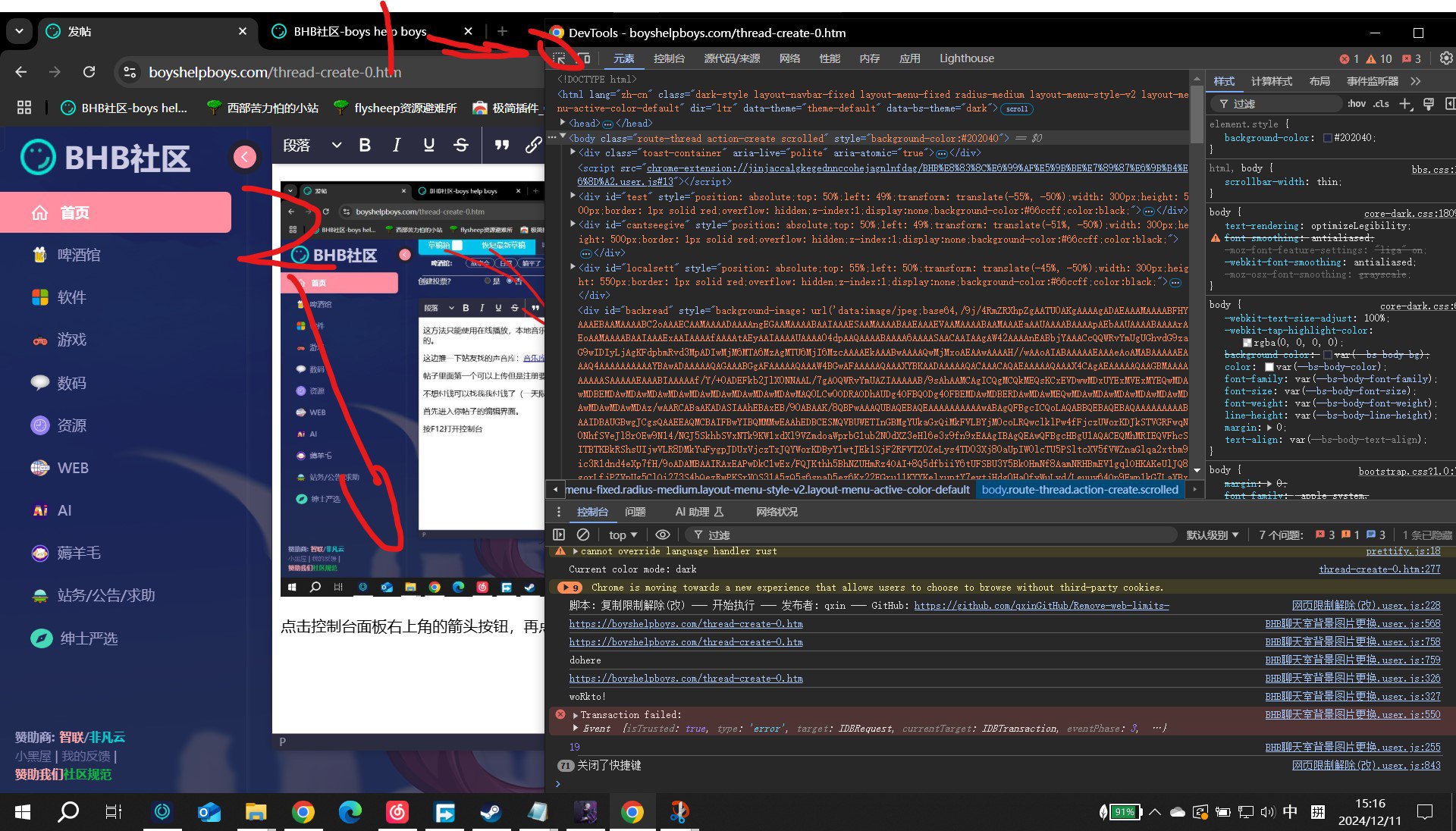Toggle the rendering emulation brush icon in Styles
The image size is (1456, 831).
(1429, 104)
